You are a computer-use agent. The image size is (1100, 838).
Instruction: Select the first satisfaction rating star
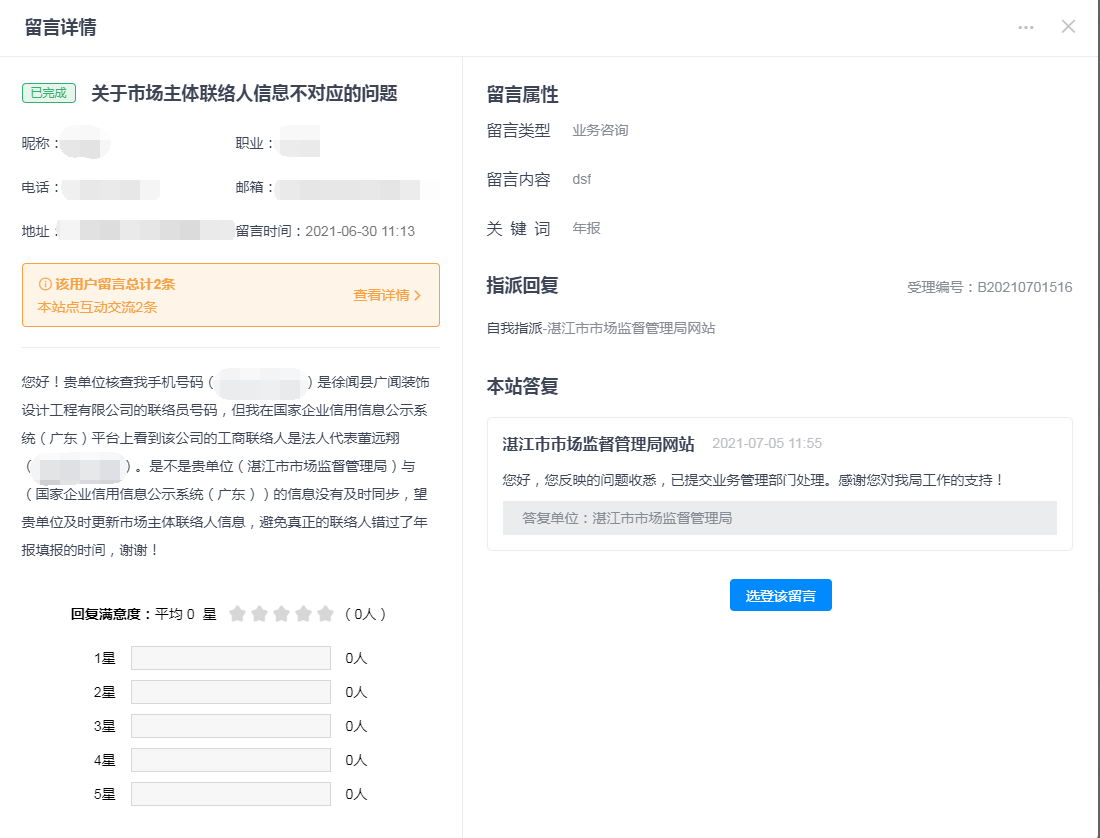click(237, 614)
